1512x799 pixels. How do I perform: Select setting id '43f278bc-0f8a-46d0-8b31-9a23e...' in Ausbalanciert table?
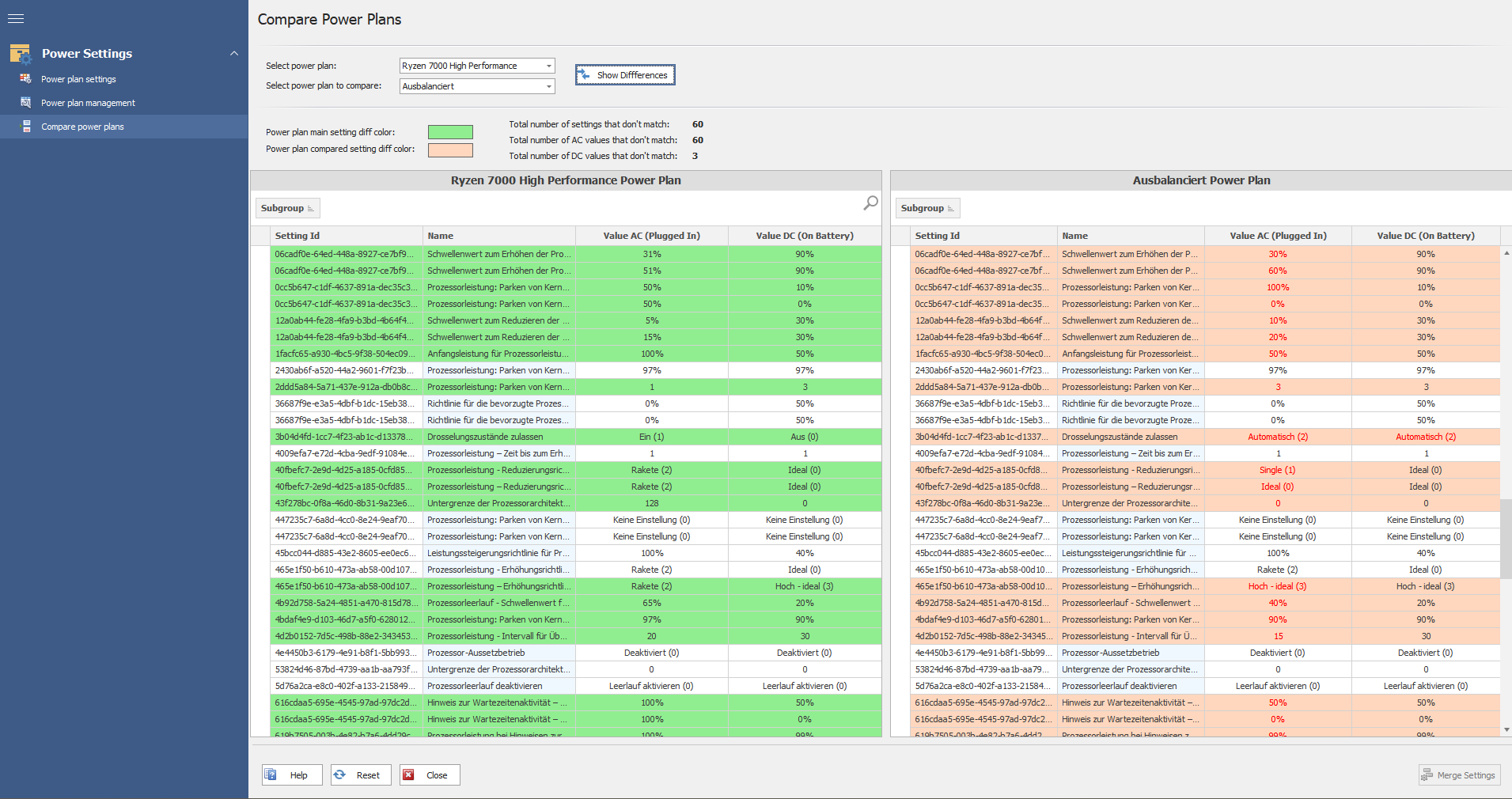pyautogui.click(x=983, y=503)
